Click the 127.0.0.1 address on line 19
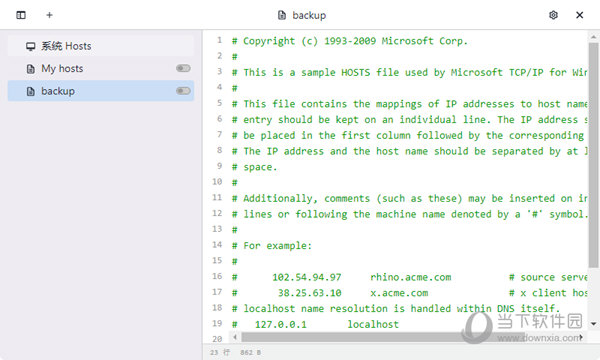 coord(280,324)
